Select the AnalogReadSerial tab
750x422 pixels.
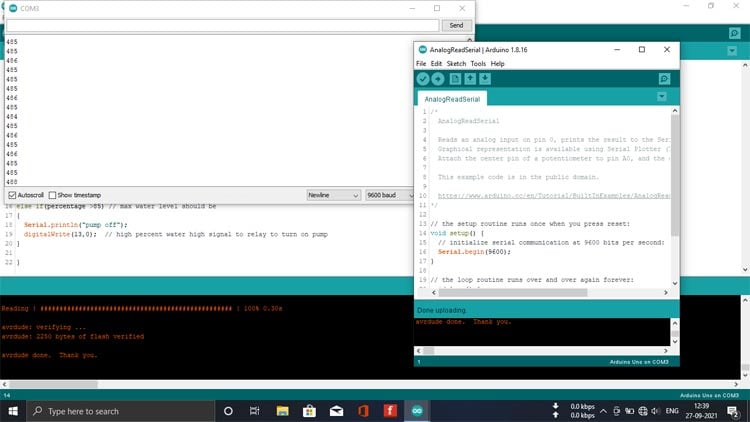[x=452, y=99]
